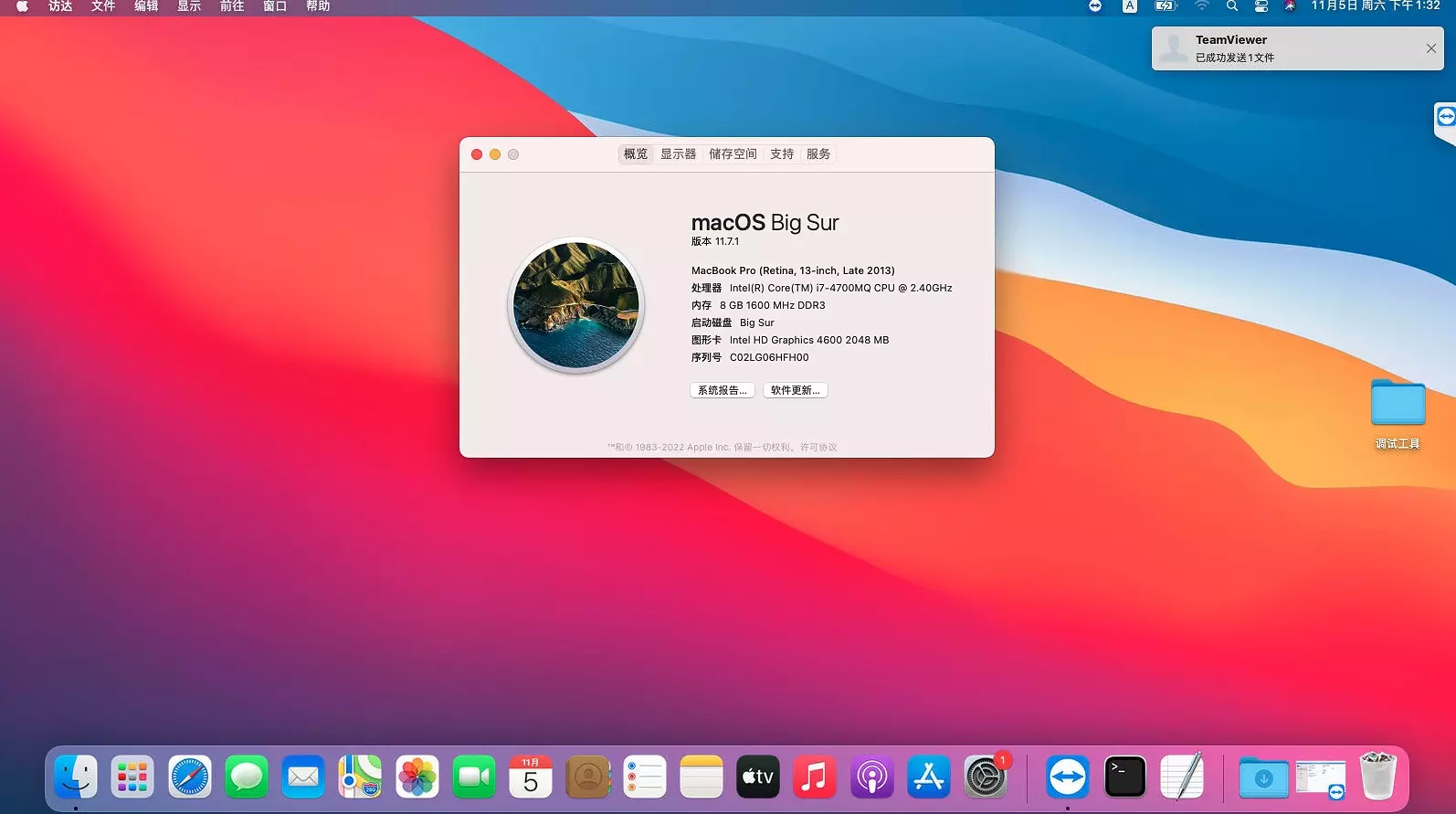Open the 调试工具 desktop folder
This screenshot has height=814, width=1456.
click(x=1398, y=413)
